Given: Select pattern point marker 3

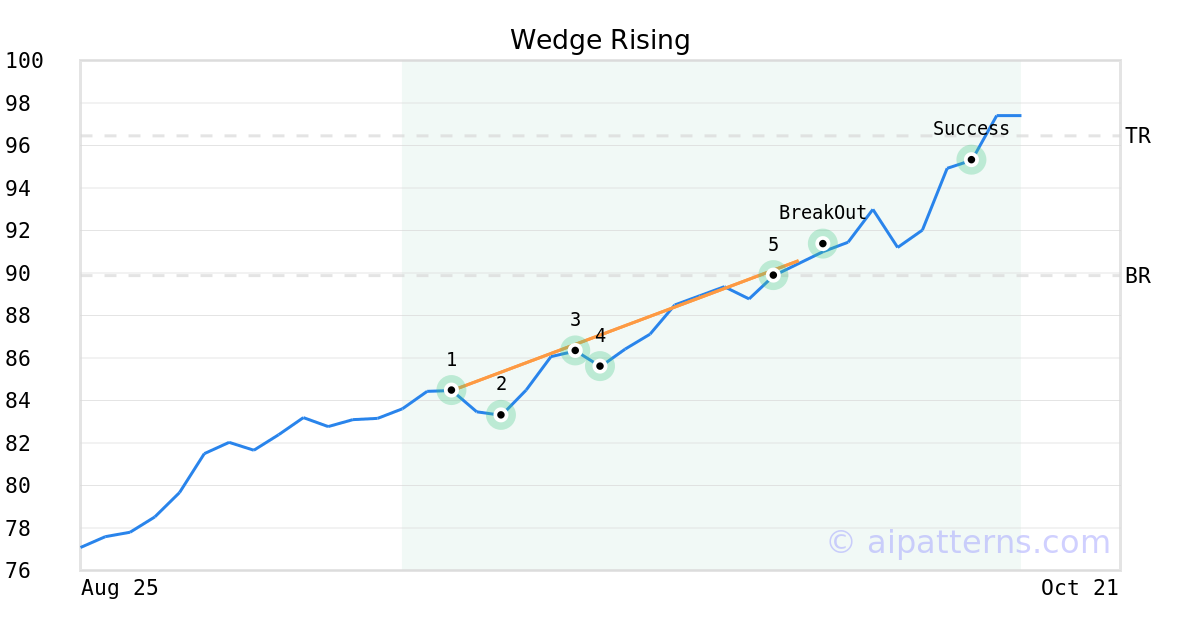Looking at the screenshot, I should (575, 350).
